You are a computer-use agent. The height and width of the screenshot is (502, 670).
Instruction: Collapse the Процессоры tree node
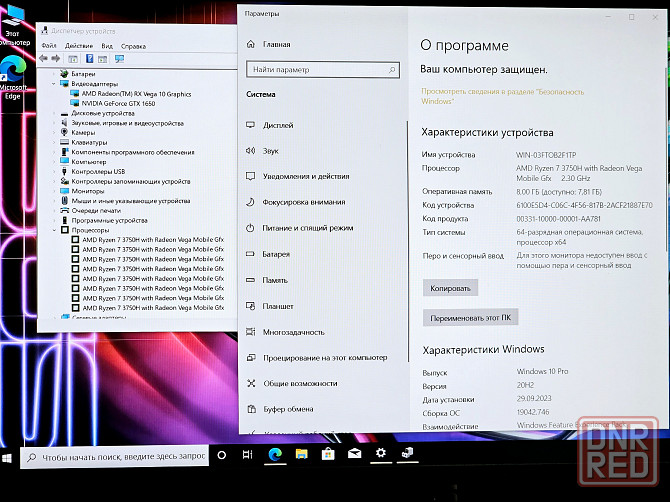pyautogui.click(x=54, y=230)
